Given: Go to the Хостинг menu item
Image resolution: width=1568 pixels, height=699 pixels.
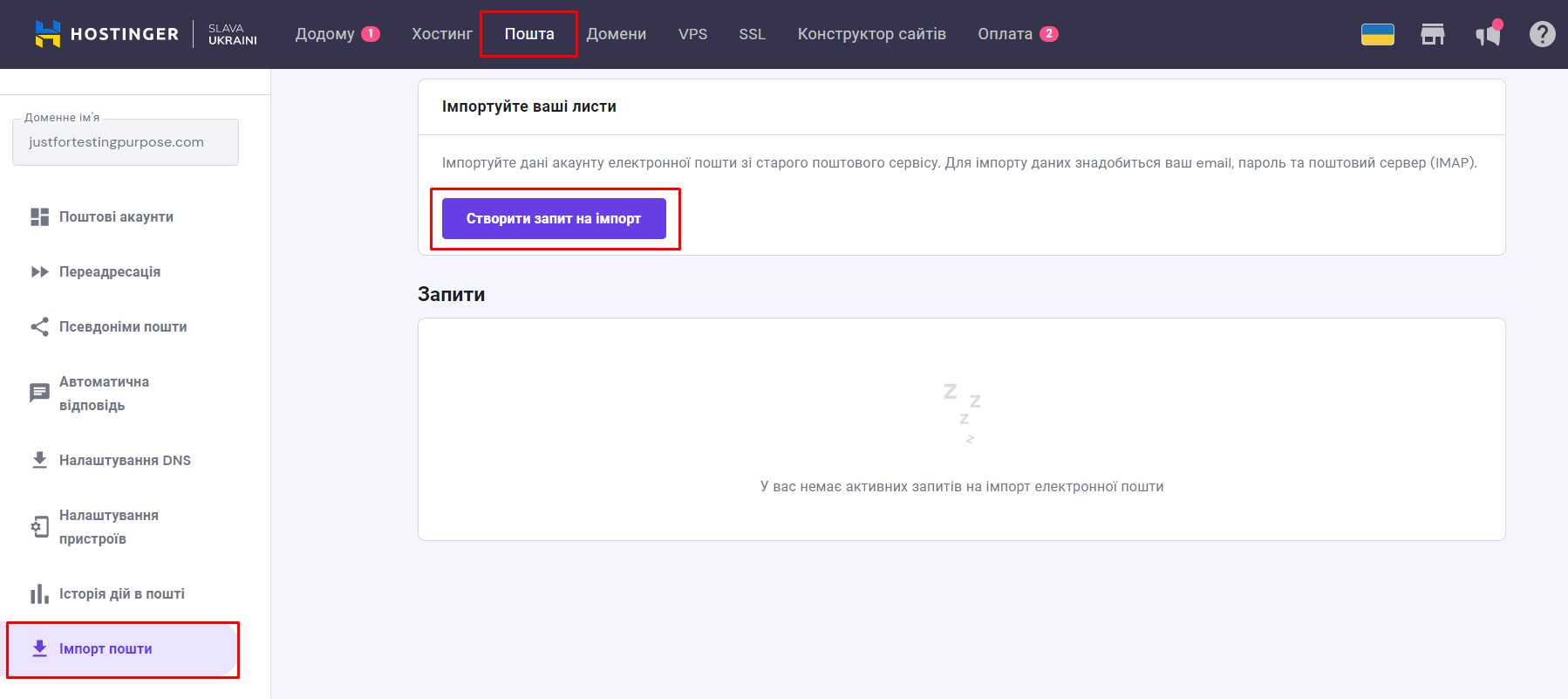Looking at the screenshot, I should pyautogui.click(x=441, y=34).
